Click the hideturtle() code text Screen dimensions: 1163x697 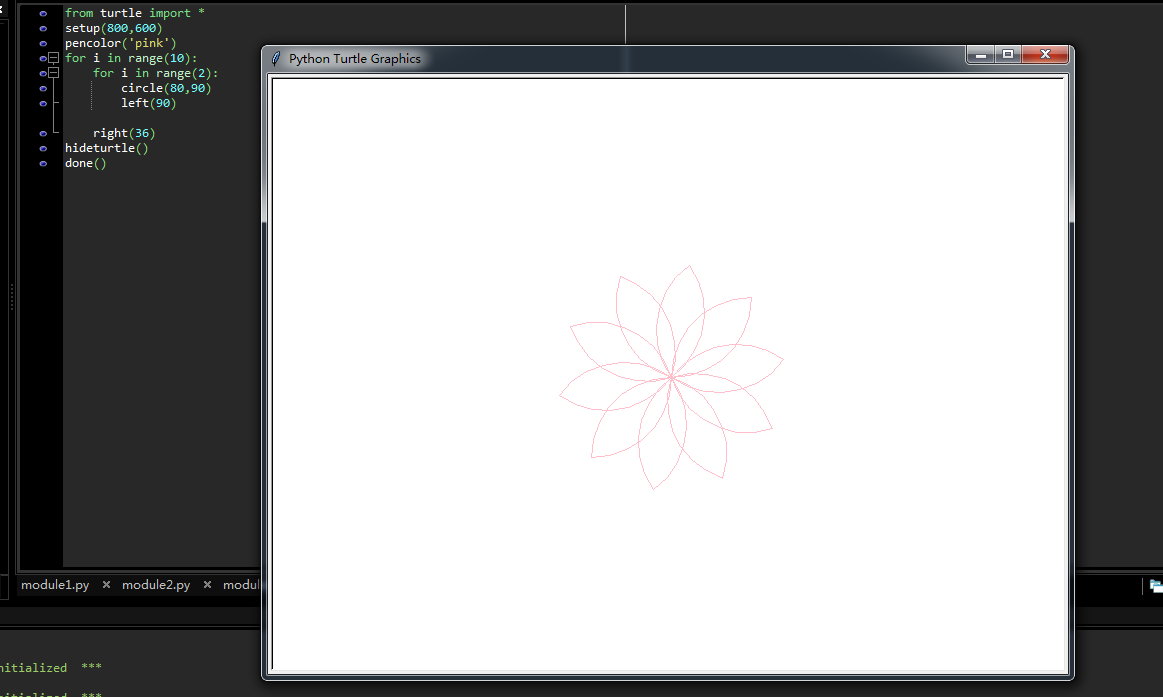click(106, 148)
